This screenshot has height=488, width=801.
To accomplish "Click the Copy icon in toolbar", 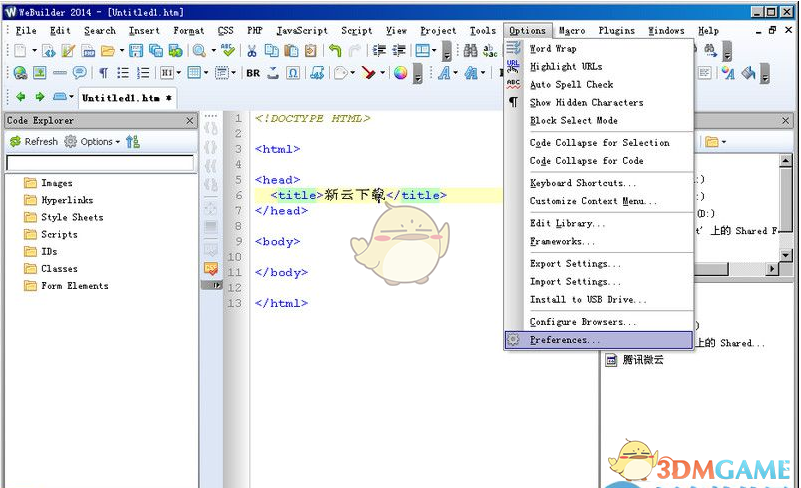I will pyautogui.click(x=271, y=50).
